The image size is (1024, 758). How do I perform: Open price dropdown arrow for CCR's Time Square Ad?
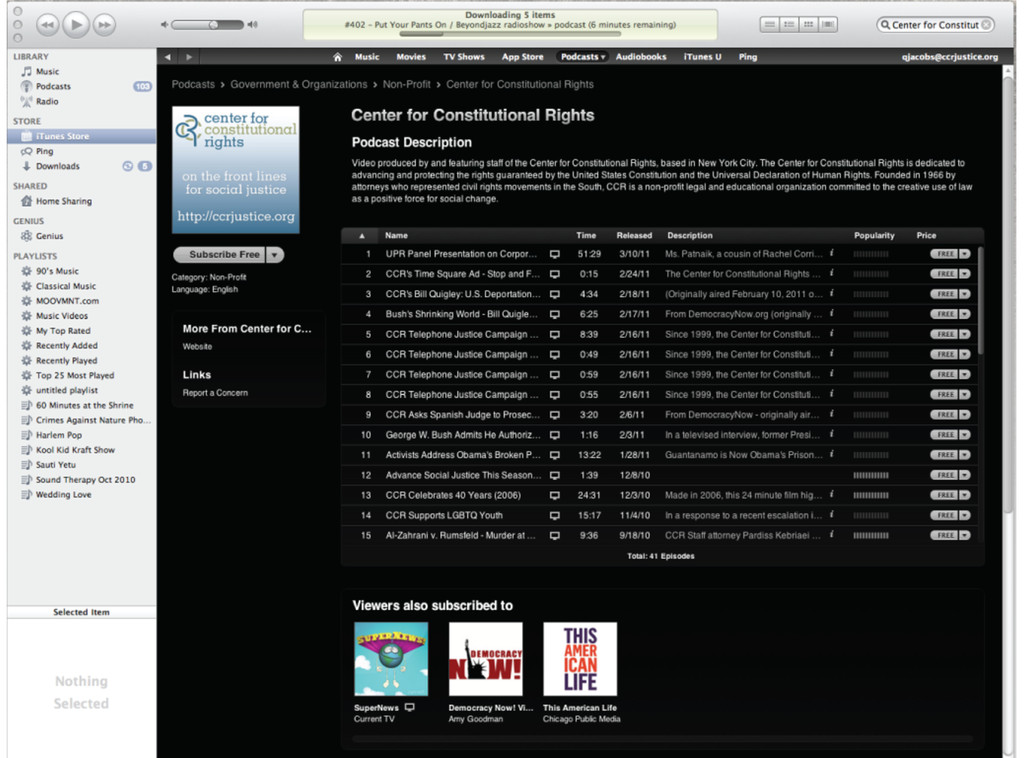(965, 274)
